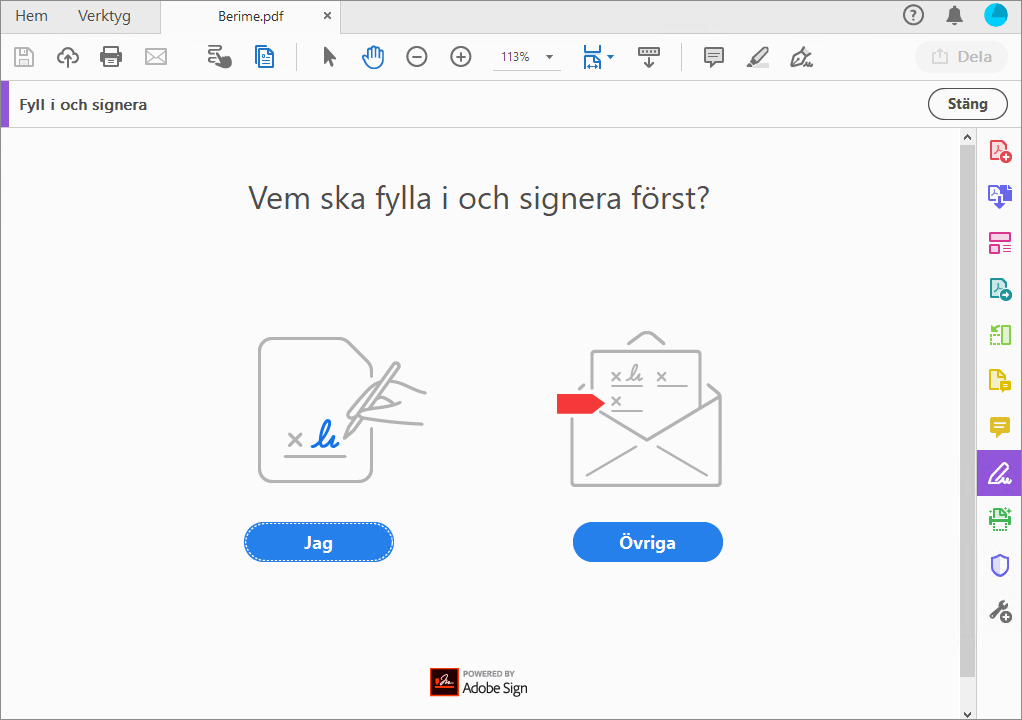Open the Skapa PDF tool from the right sidebar
This screenshot has width=1022, height=720.
point(998,151)
